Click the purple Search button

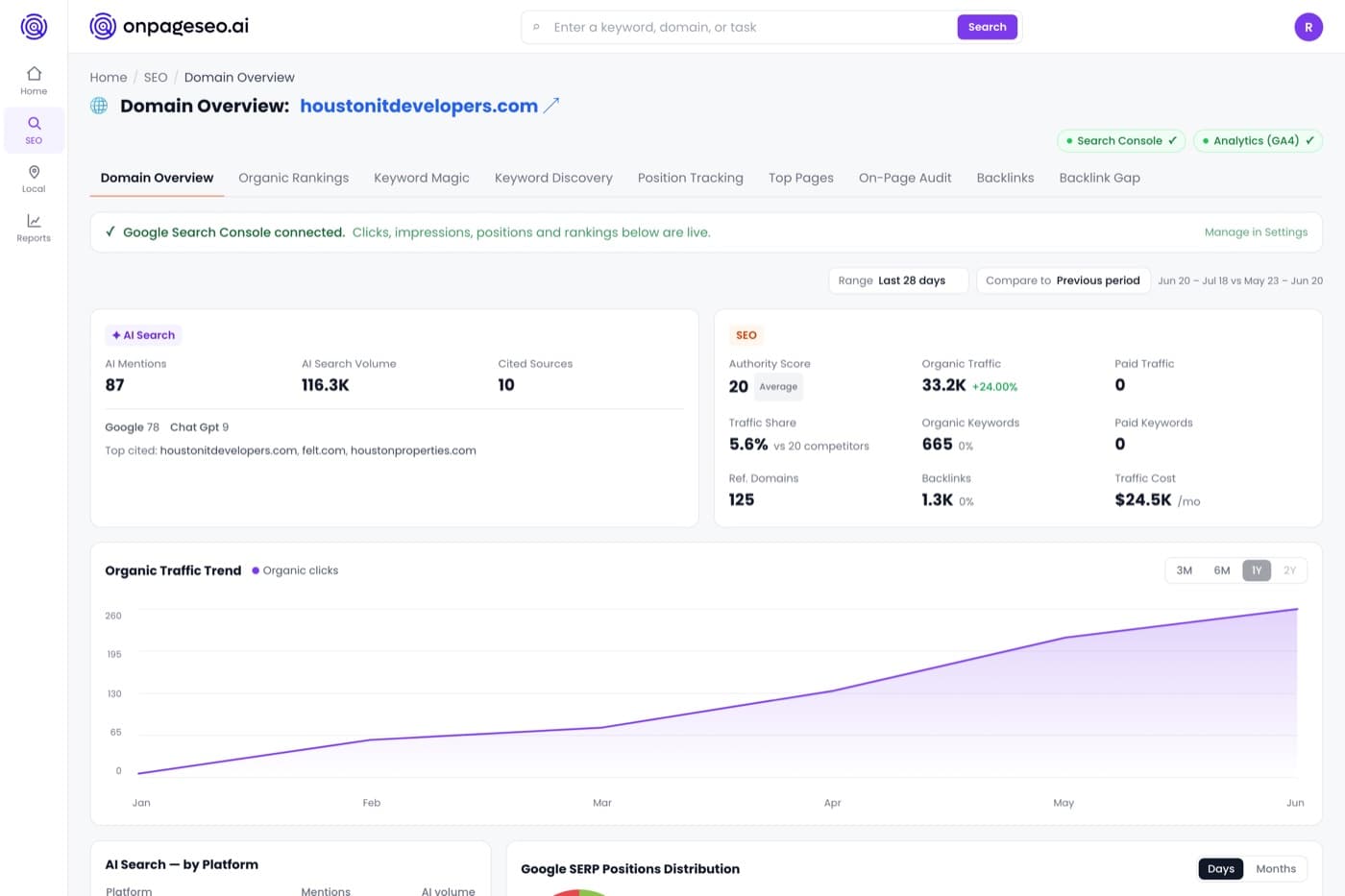(x=987, y=27)
